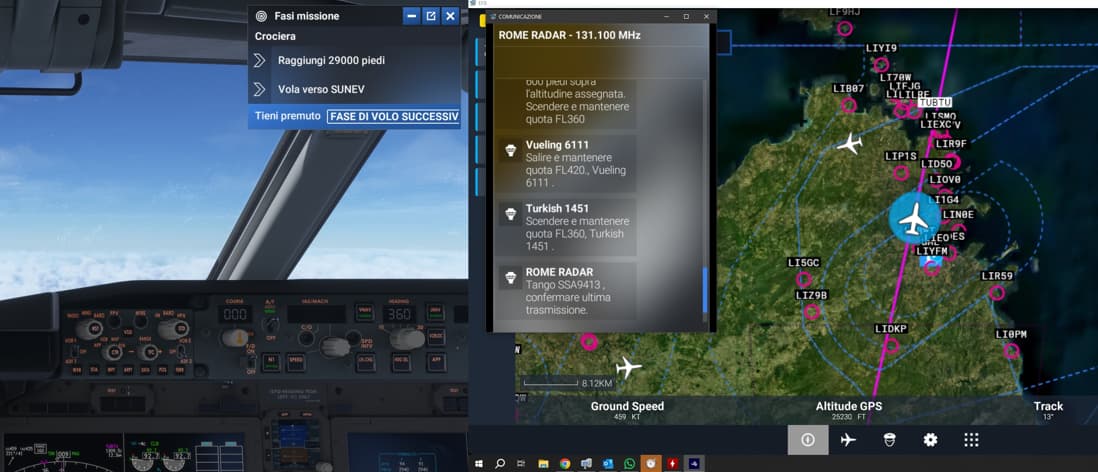Minimize the Fasi missione panel
1098x472 pixels.
click(411, 16)
